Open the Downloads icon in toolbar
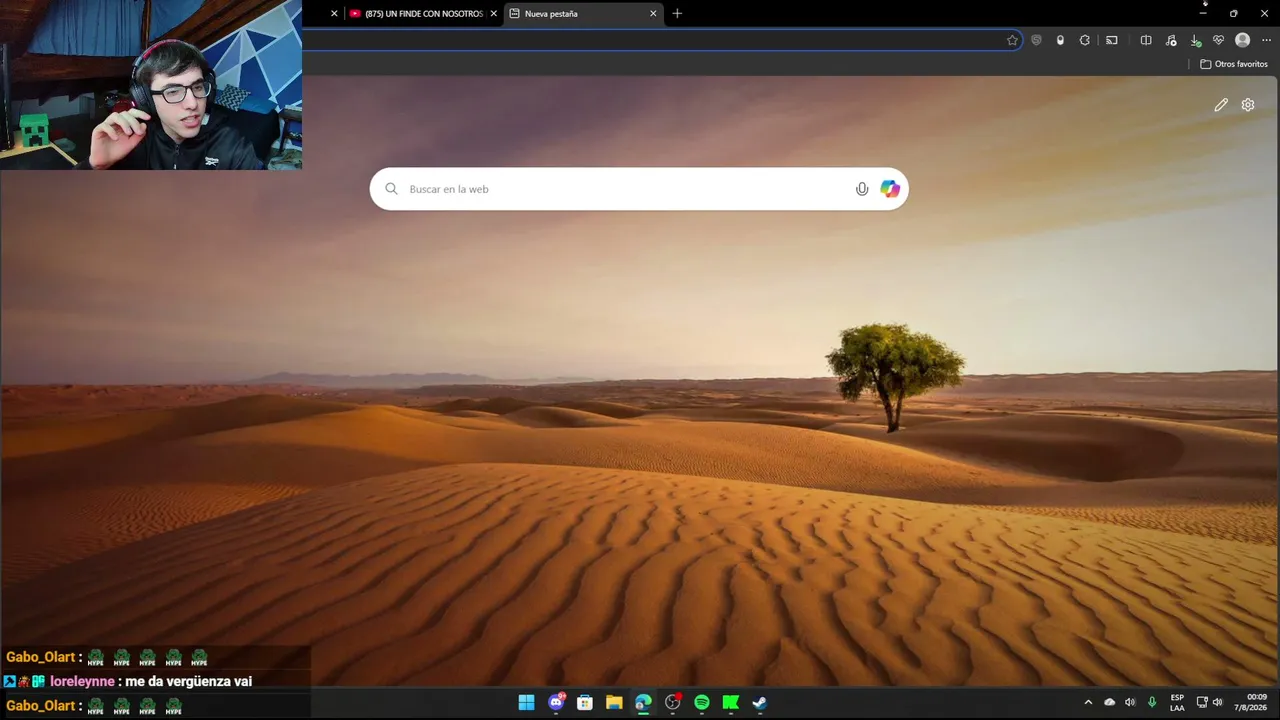The width and height of the screenshot is (1280, 720). [x=1195, y=40]
